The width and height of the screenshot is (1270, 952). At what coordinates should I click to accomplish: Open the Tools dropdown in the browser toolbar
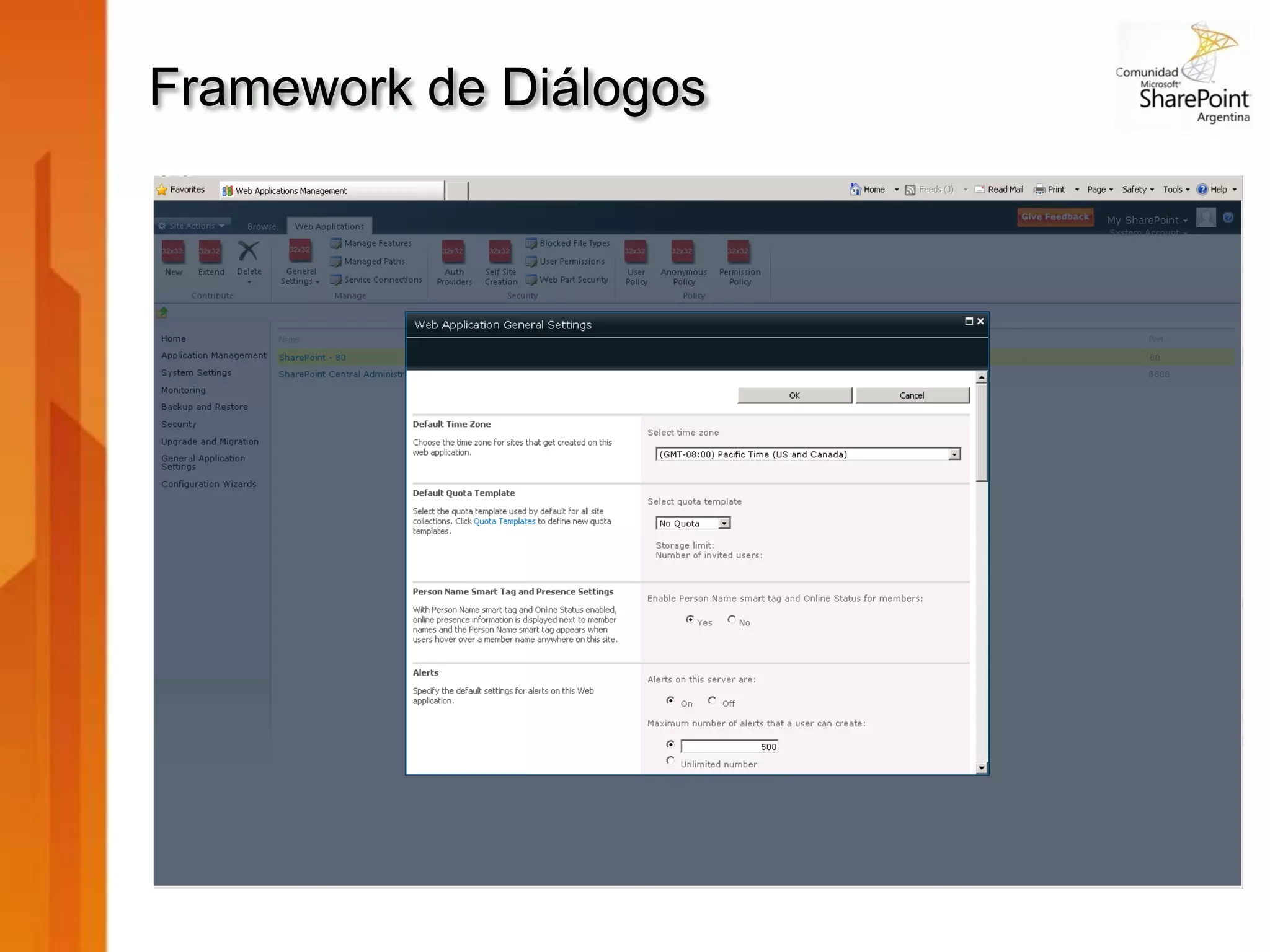click(1176, 190)
